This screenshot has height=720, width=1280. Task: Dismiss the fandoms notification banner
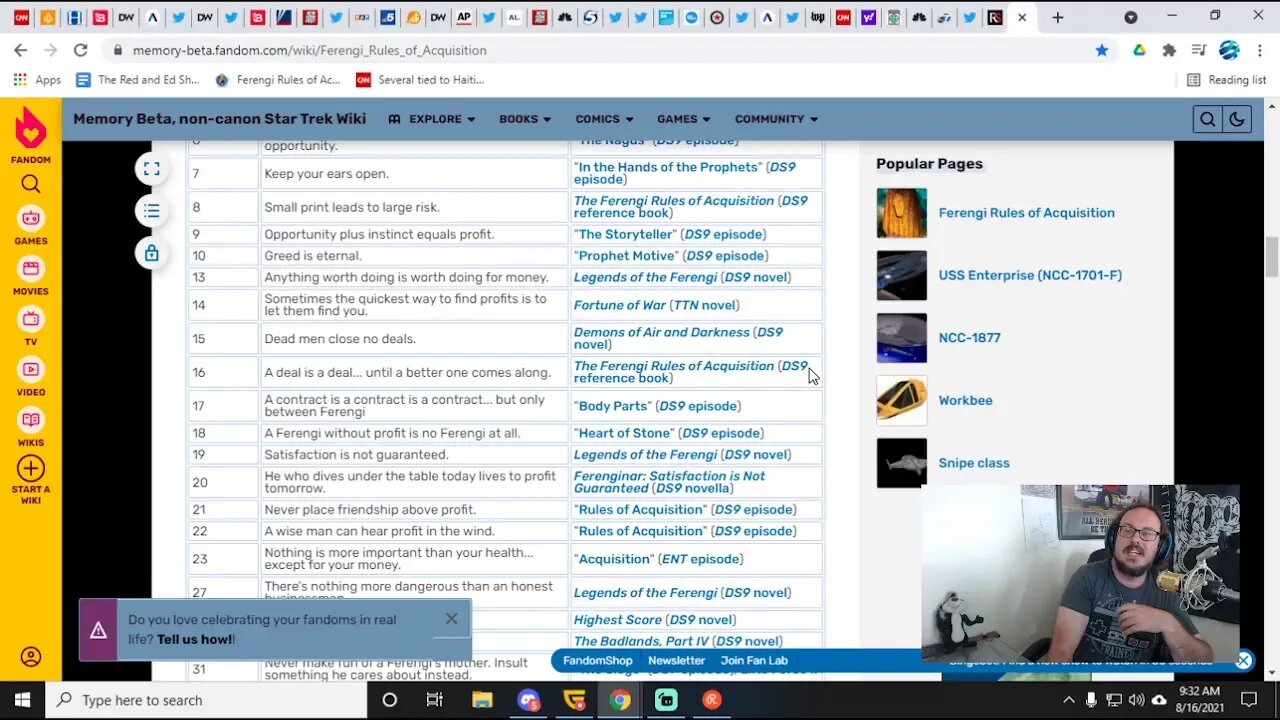click(x=451, y=619)
